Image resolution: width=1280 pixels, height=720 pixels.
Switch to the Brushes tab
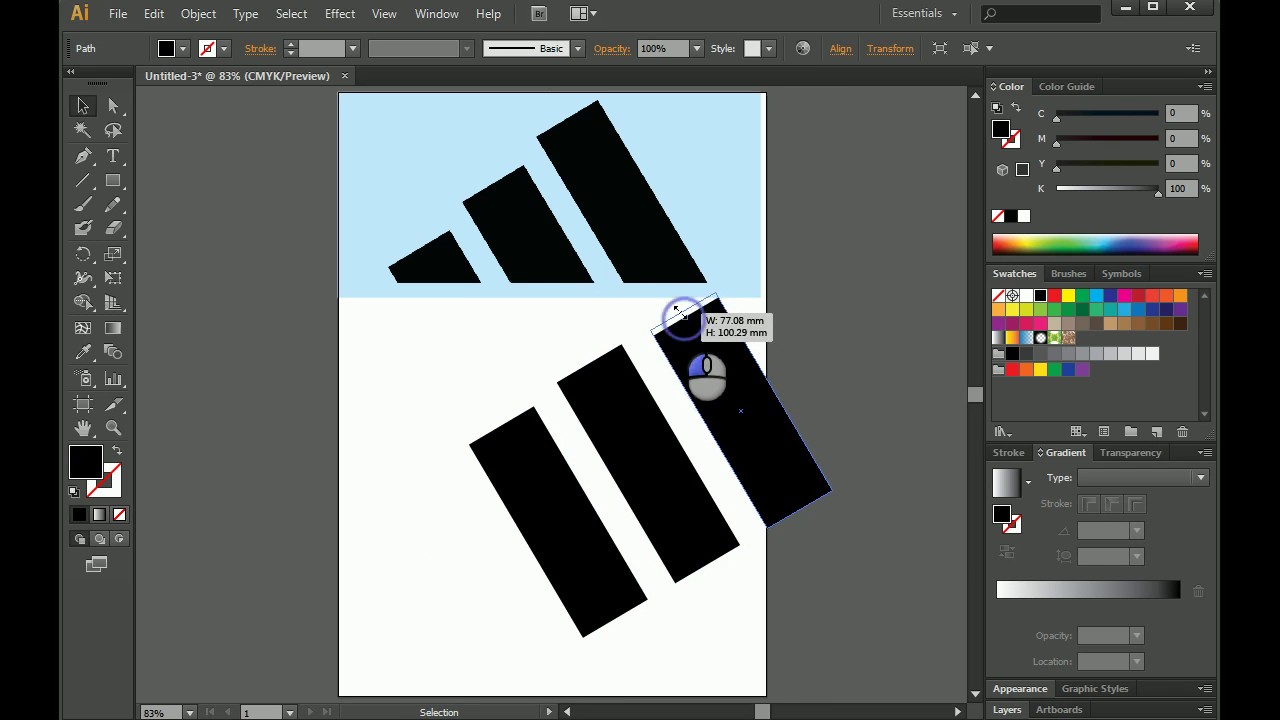click(1068, 274)
